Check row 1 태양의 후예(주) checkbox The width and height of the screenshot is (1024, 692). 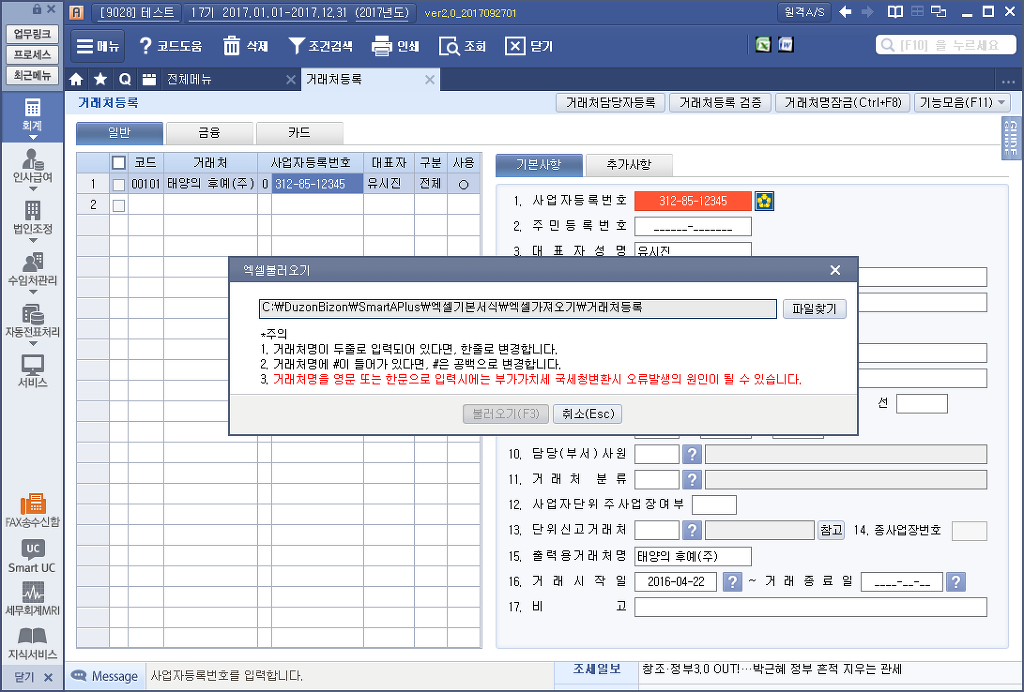click(118, 185)
